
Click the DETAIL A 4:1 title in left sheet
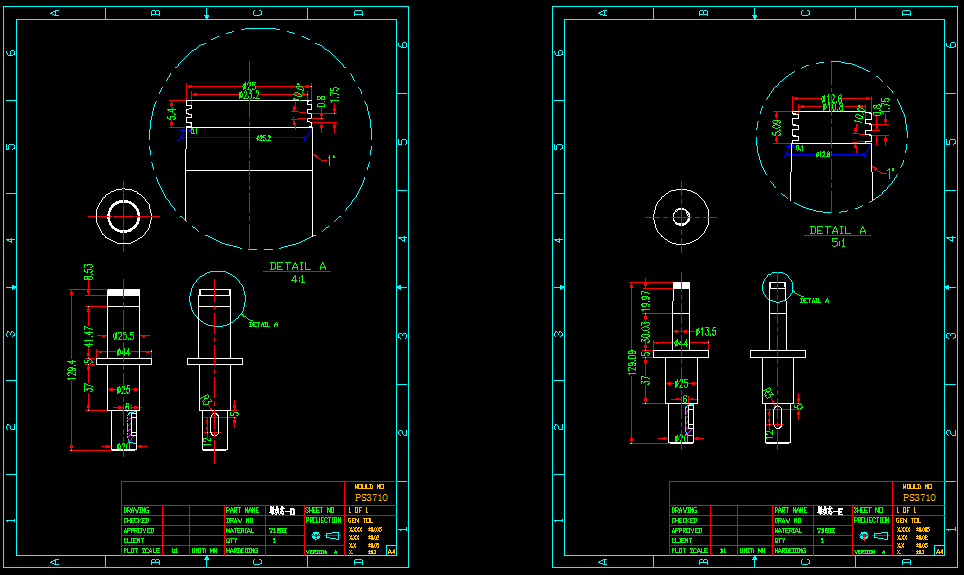coord(298,272)
